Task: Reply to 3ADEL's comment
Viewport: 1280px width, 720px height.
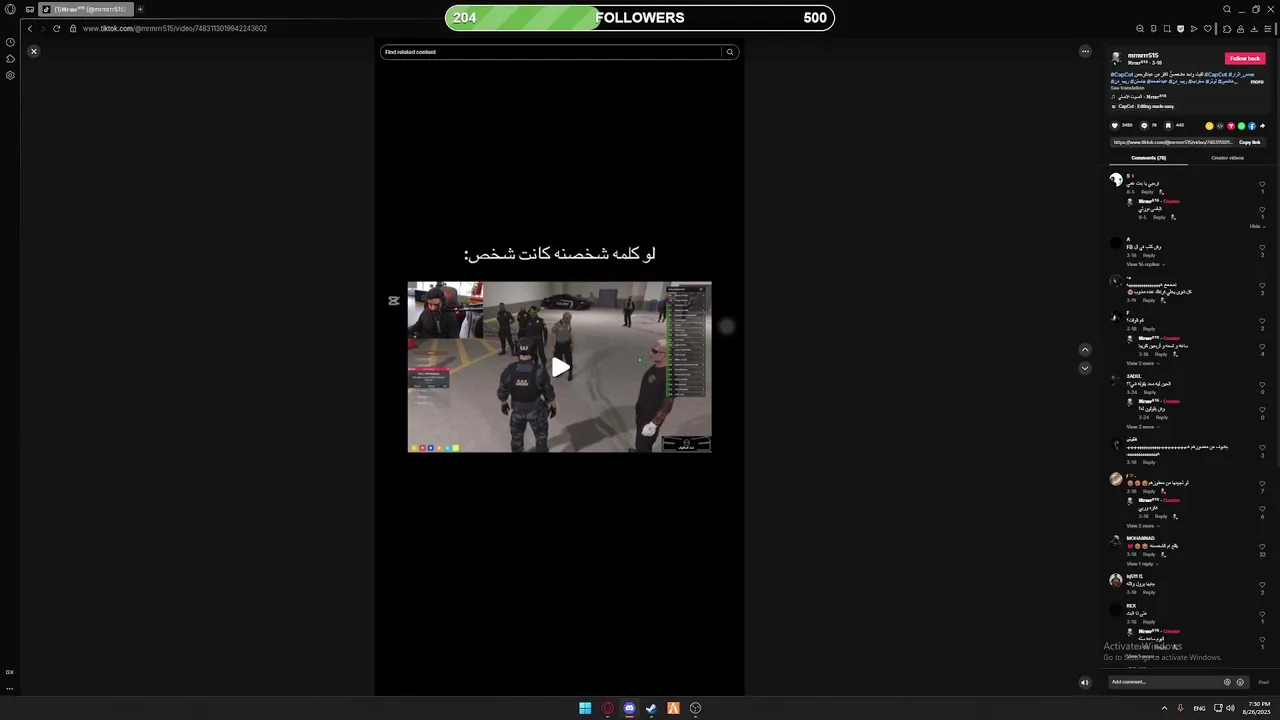Action: [1149, 392]
